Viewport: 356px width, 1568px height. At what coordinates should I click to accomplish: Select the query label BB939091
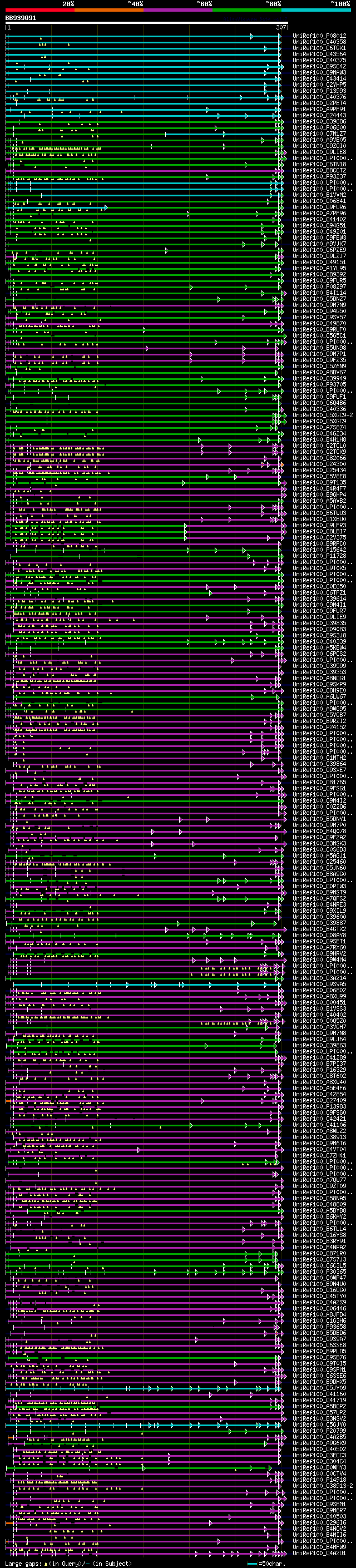pos(21,18)
